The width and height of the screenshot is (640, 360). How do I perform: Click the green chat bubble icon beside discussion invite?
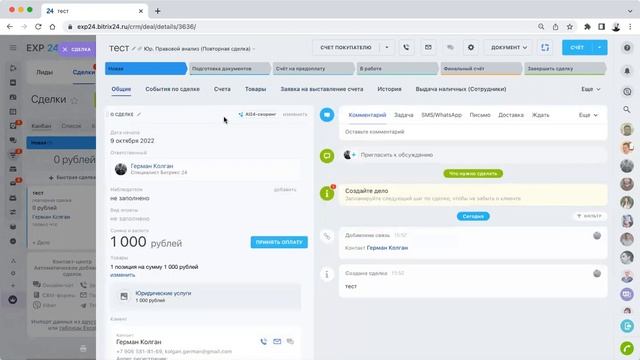tap(327, 156)
